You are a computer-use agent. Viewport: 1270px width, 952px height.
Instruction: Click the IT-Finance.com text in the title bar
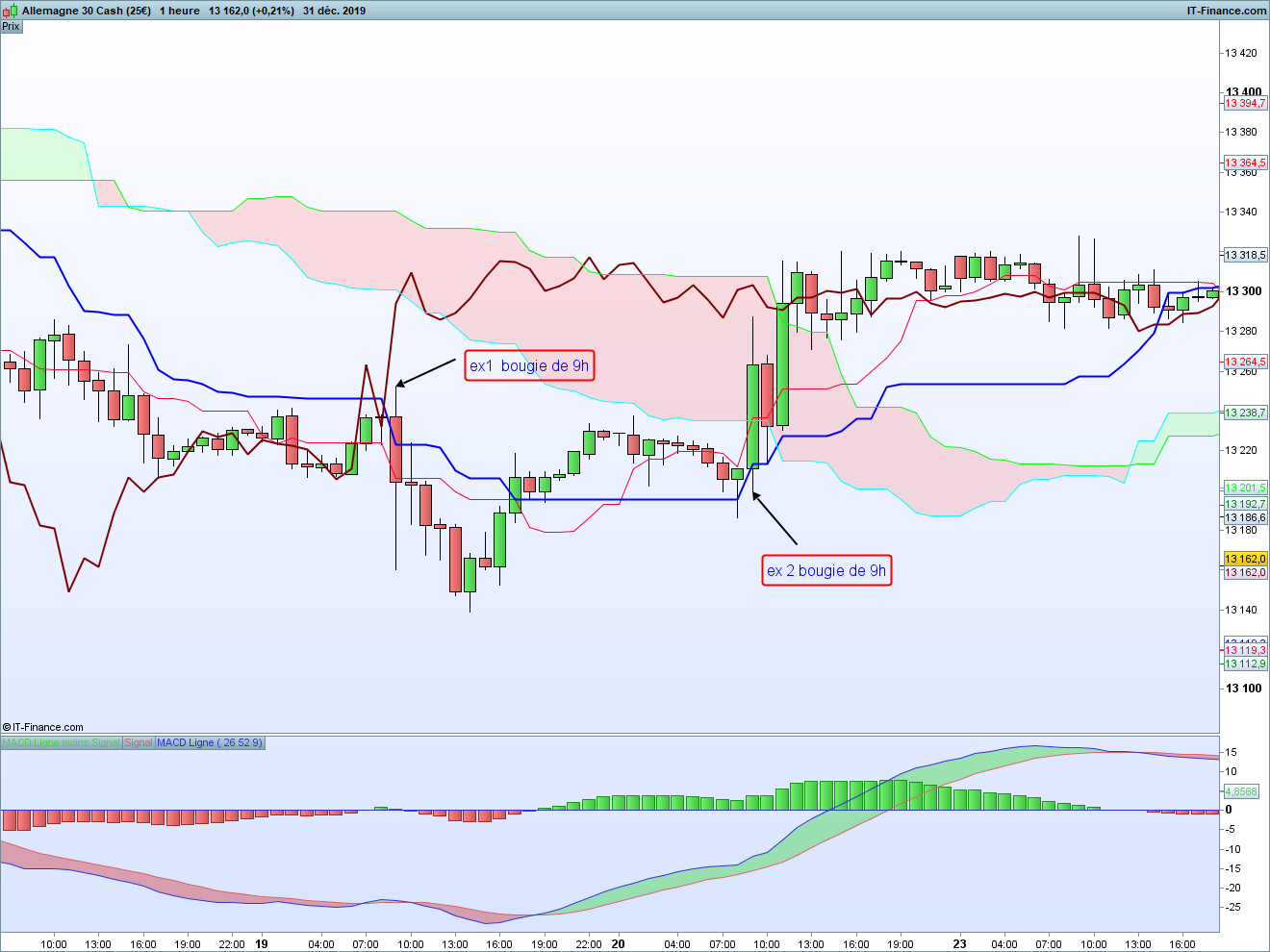1227,11
